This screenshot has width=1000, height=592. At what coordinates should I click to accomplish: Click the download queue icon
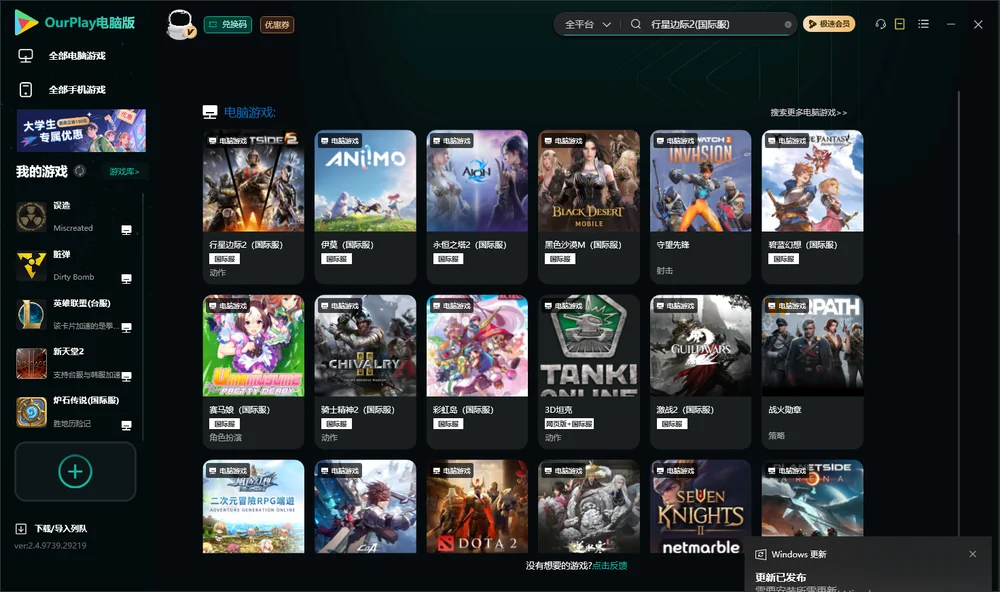(21, 529)
